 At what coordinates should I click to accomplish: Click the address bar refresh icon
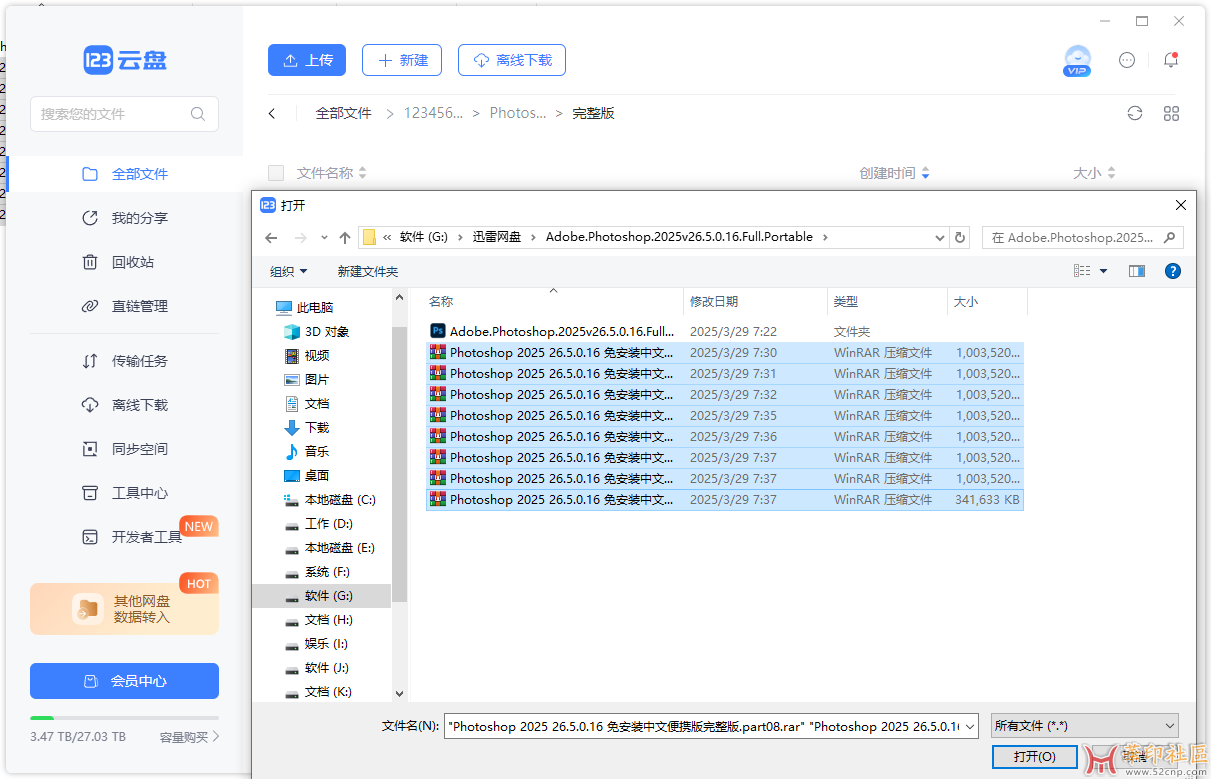click(960, 238)
